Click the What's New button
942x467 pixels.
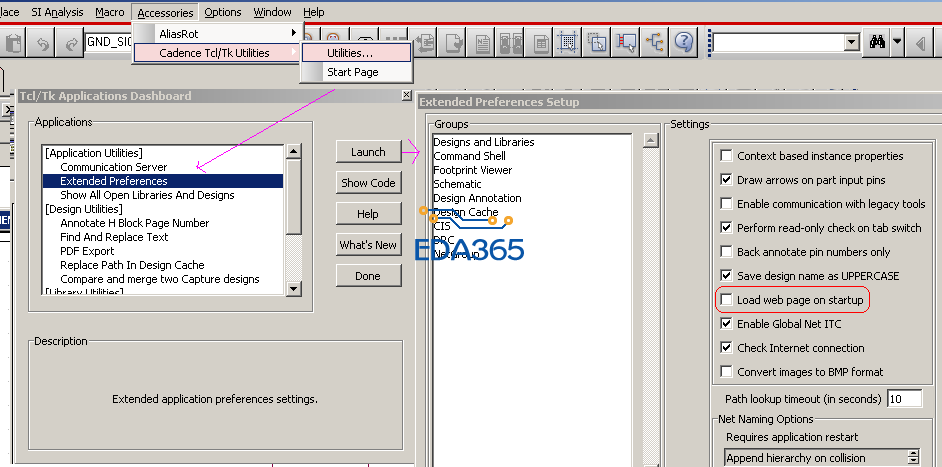368,245
